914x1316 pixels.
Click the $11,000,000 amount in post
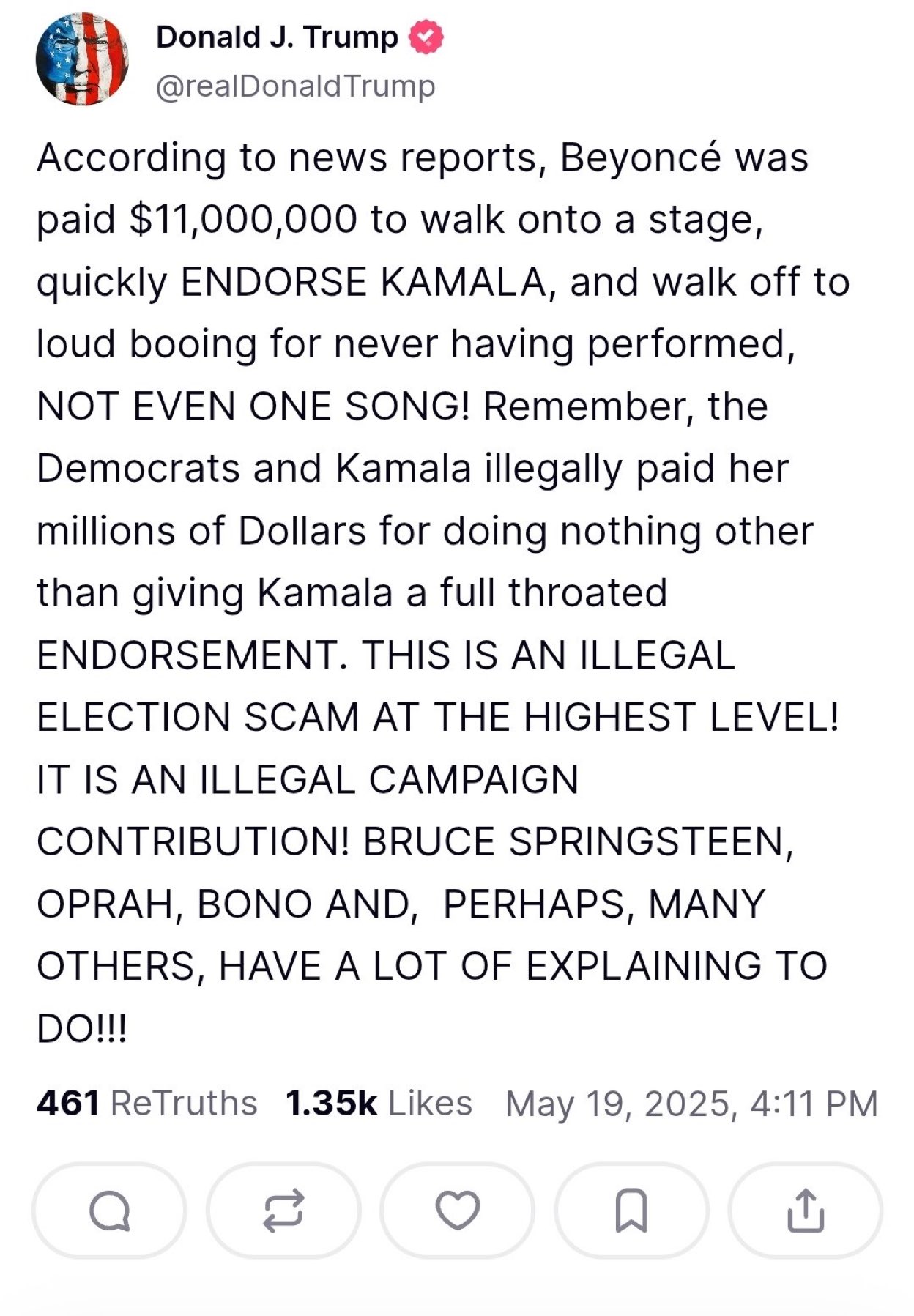[x=243, y=220]
